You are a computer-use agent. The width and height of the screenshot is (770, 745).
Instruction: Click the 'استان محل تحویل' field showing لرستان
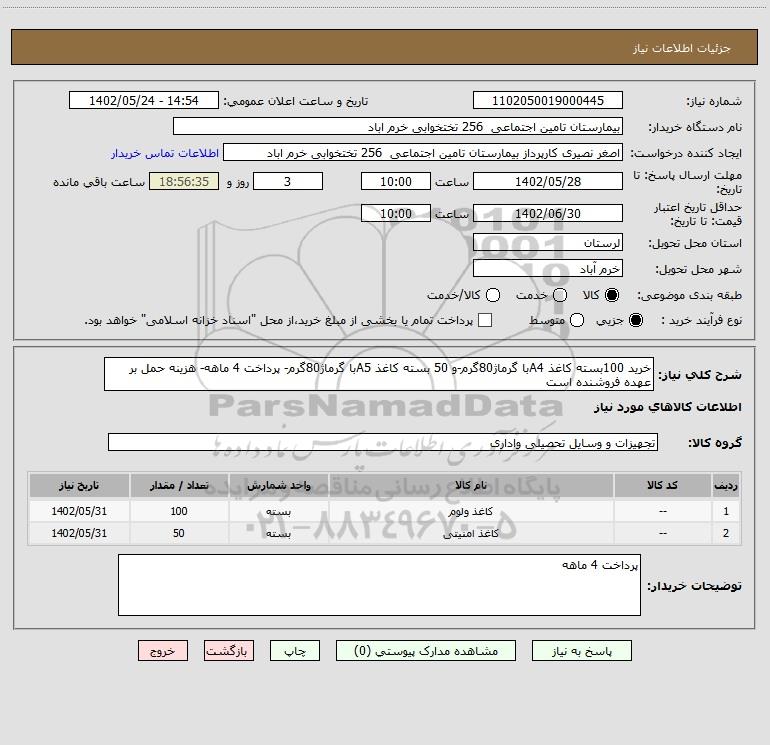pyautogui.click(x=547, y=243)
